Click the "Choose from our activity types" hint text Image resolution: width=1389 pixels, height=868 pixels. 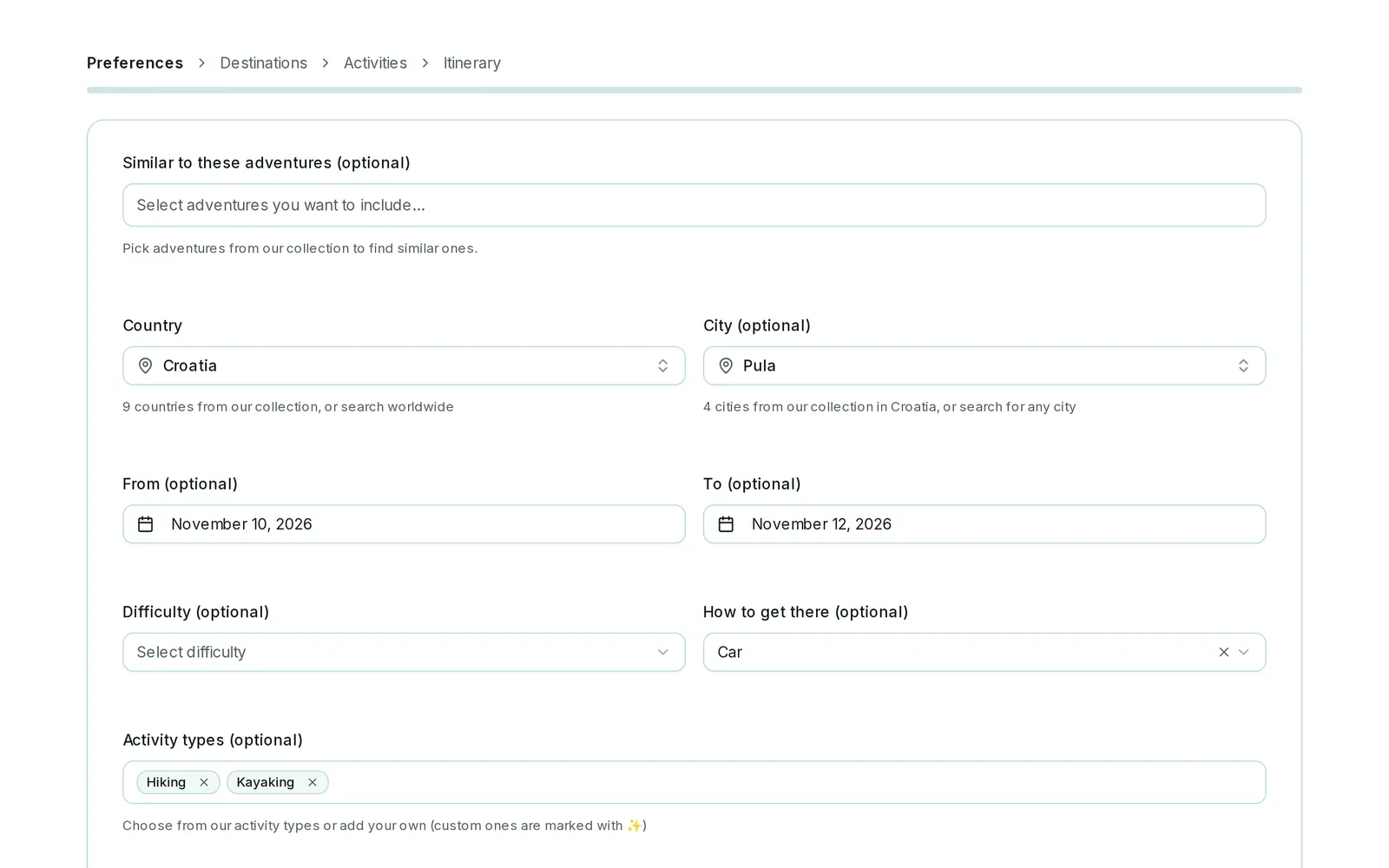[x=385, y=825]
